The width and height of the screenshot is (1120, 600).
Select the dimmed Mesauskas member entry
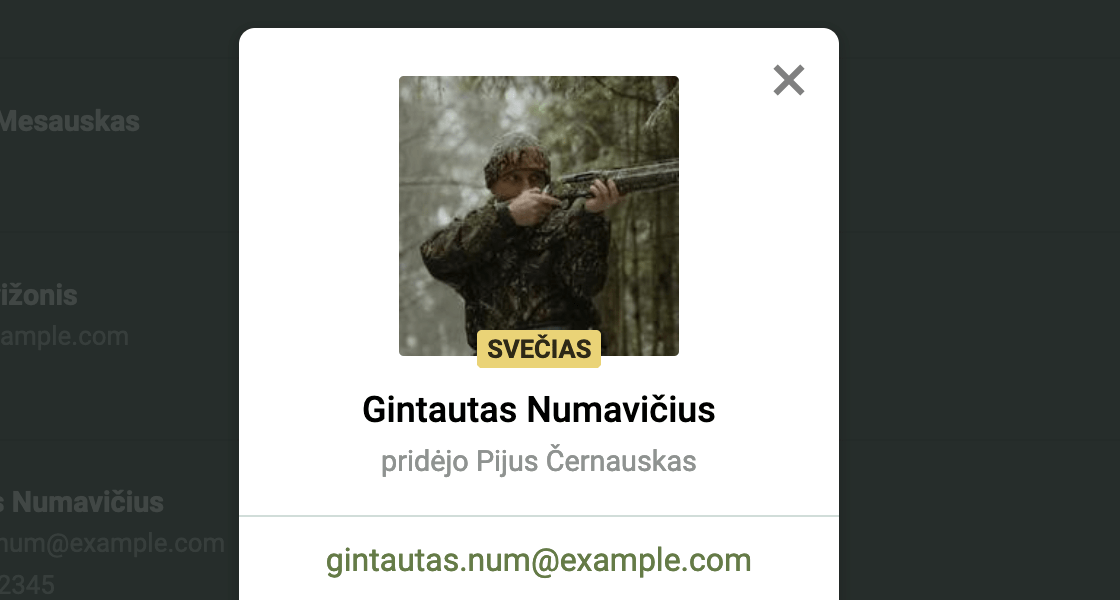click(x=69, y=121)
